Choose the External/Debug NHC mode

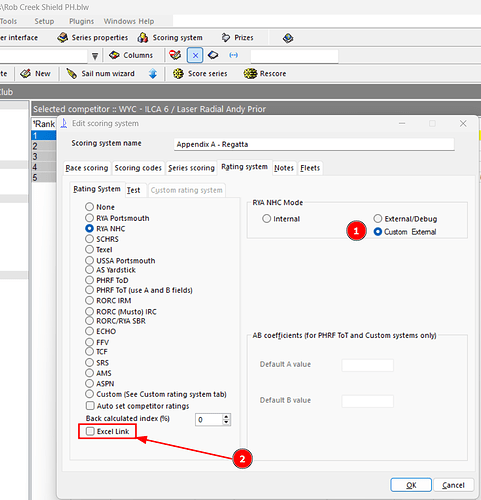tap(377, 219)
